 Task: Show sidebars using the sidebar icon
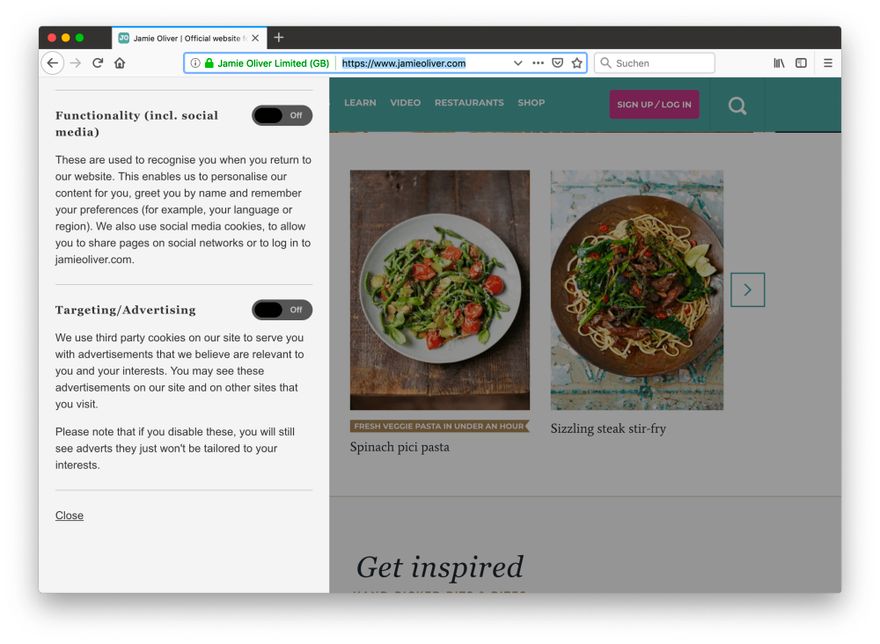coord(801,63)
